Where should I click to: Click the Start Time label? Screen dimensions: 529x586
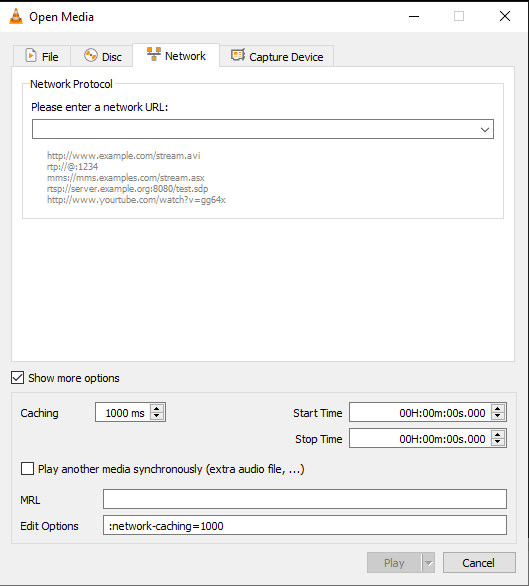[317, 413]
